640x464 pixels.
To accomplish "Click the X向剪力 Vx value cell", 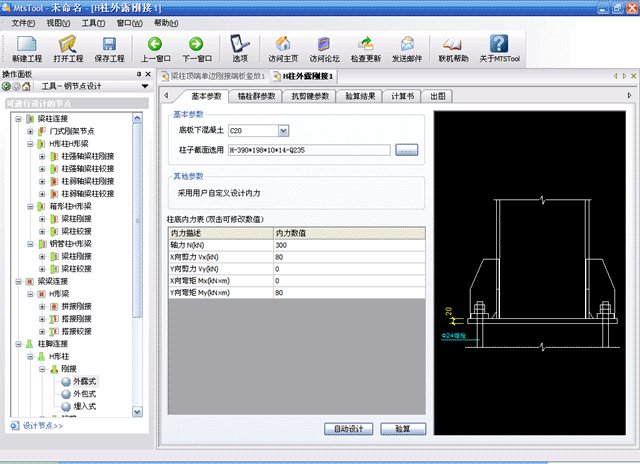I will [x=349, y=257].
